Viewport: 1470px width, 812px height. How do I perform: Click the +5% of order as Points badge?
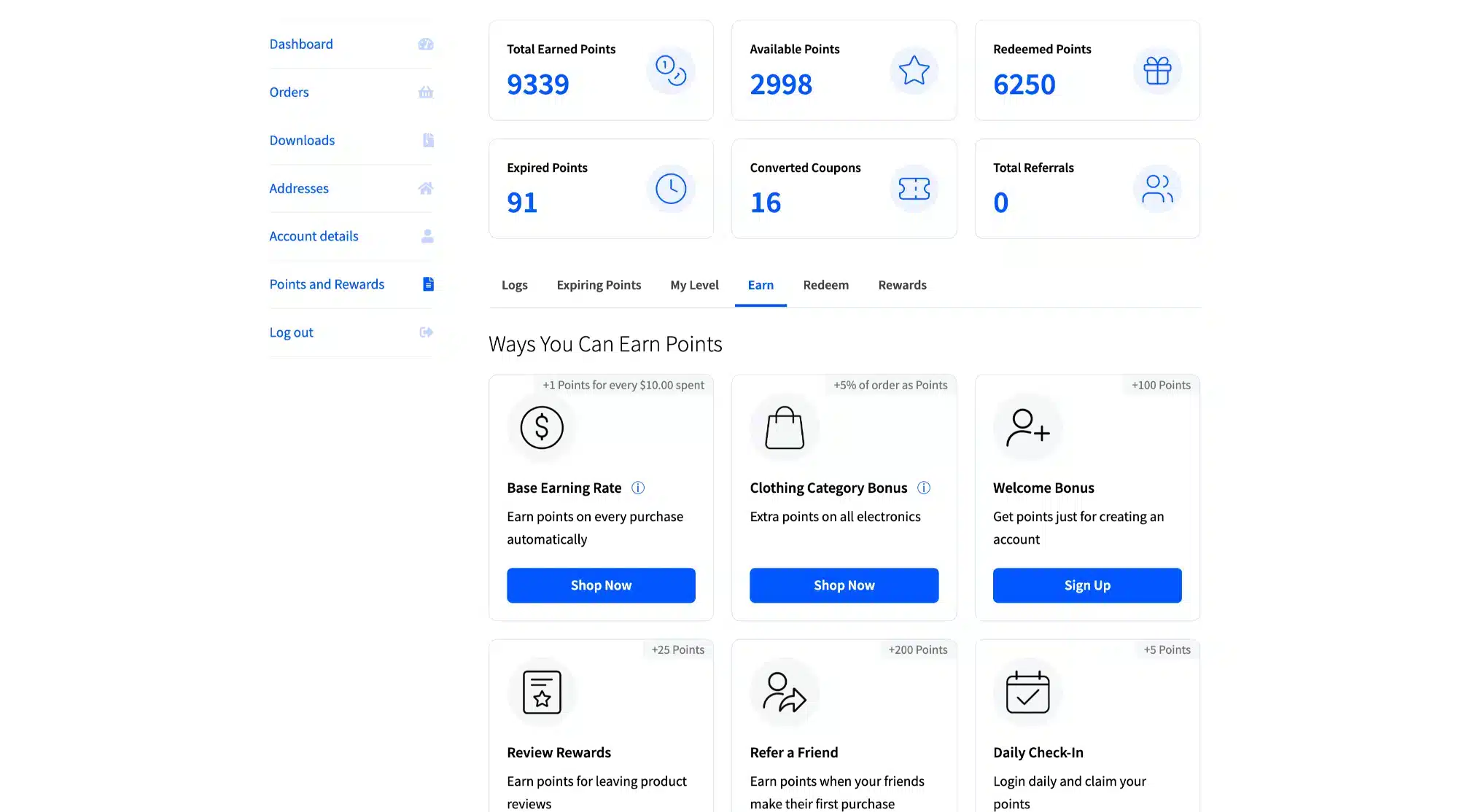coord(890,385)
